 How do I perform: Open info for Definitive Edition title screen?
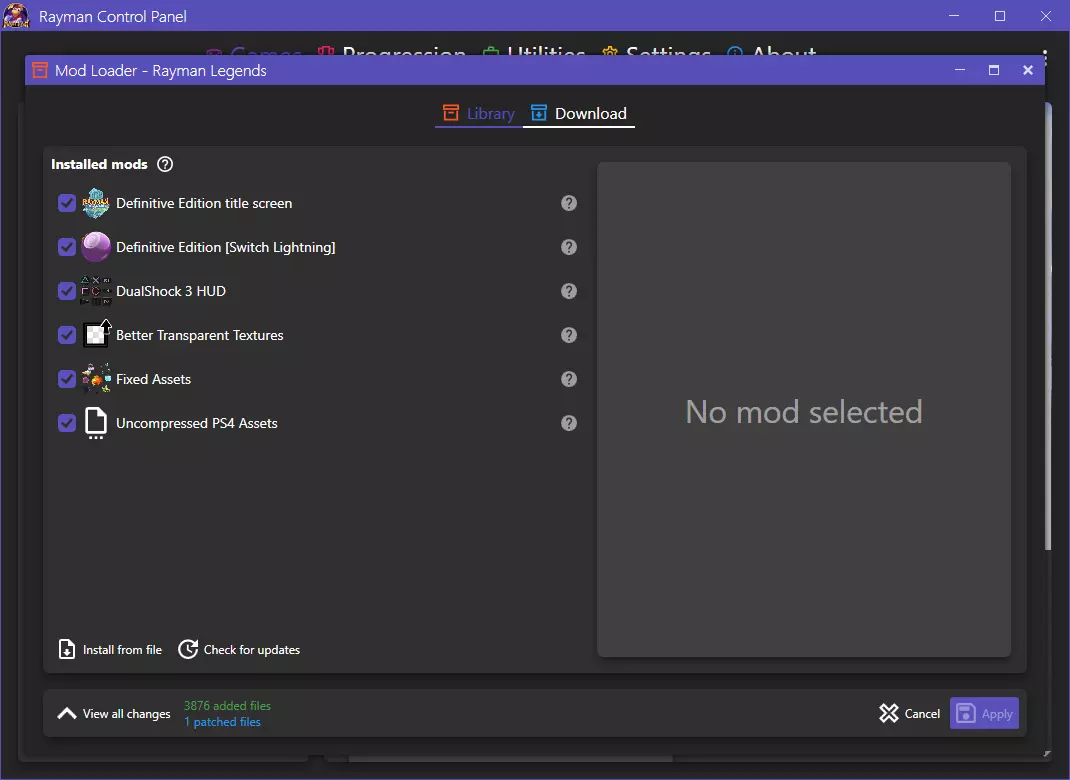(569, 203)
